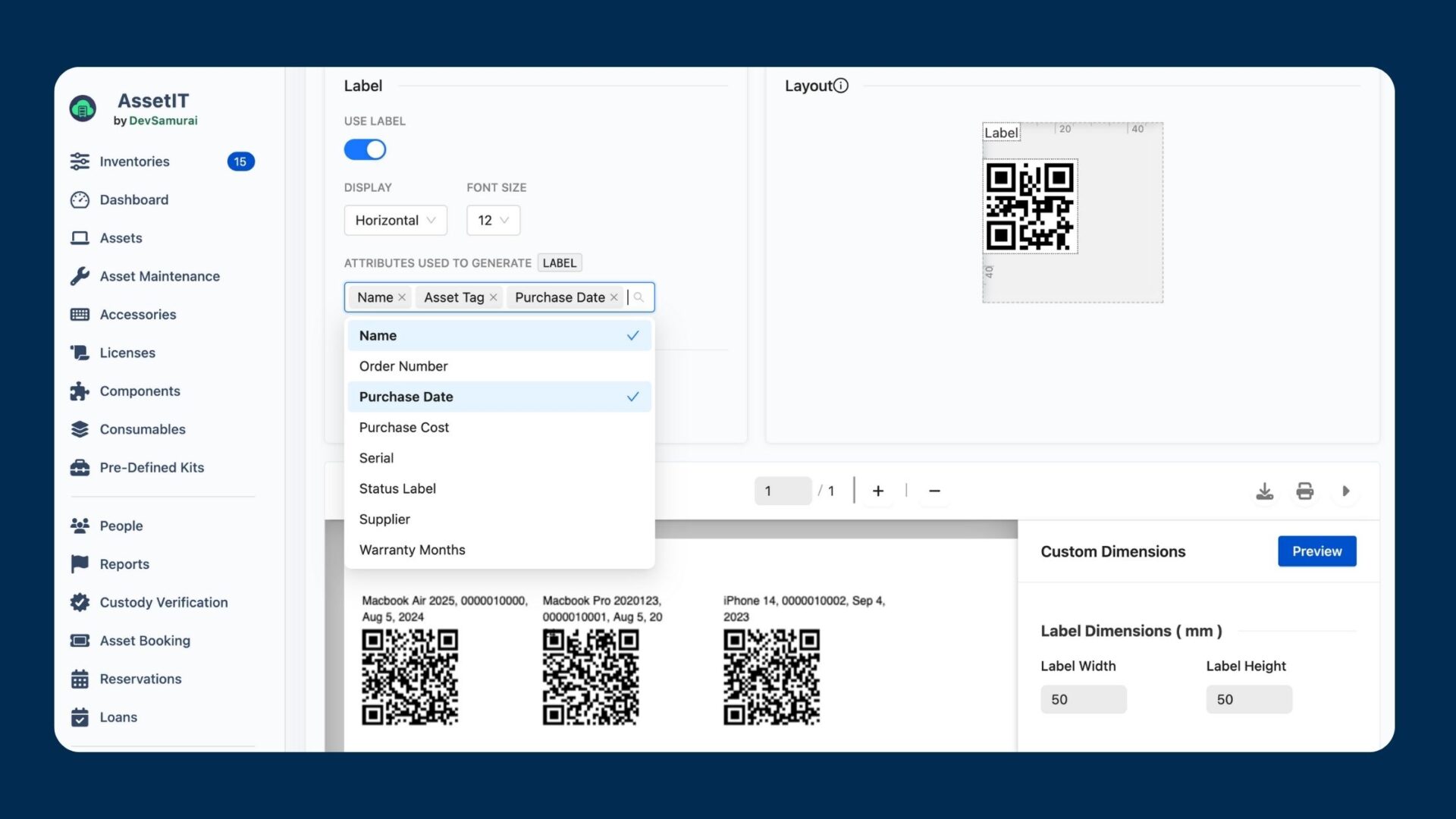Click the Label box in layout canvas
Viewport: 1456px width, 819px height.
pos(1001,133)
